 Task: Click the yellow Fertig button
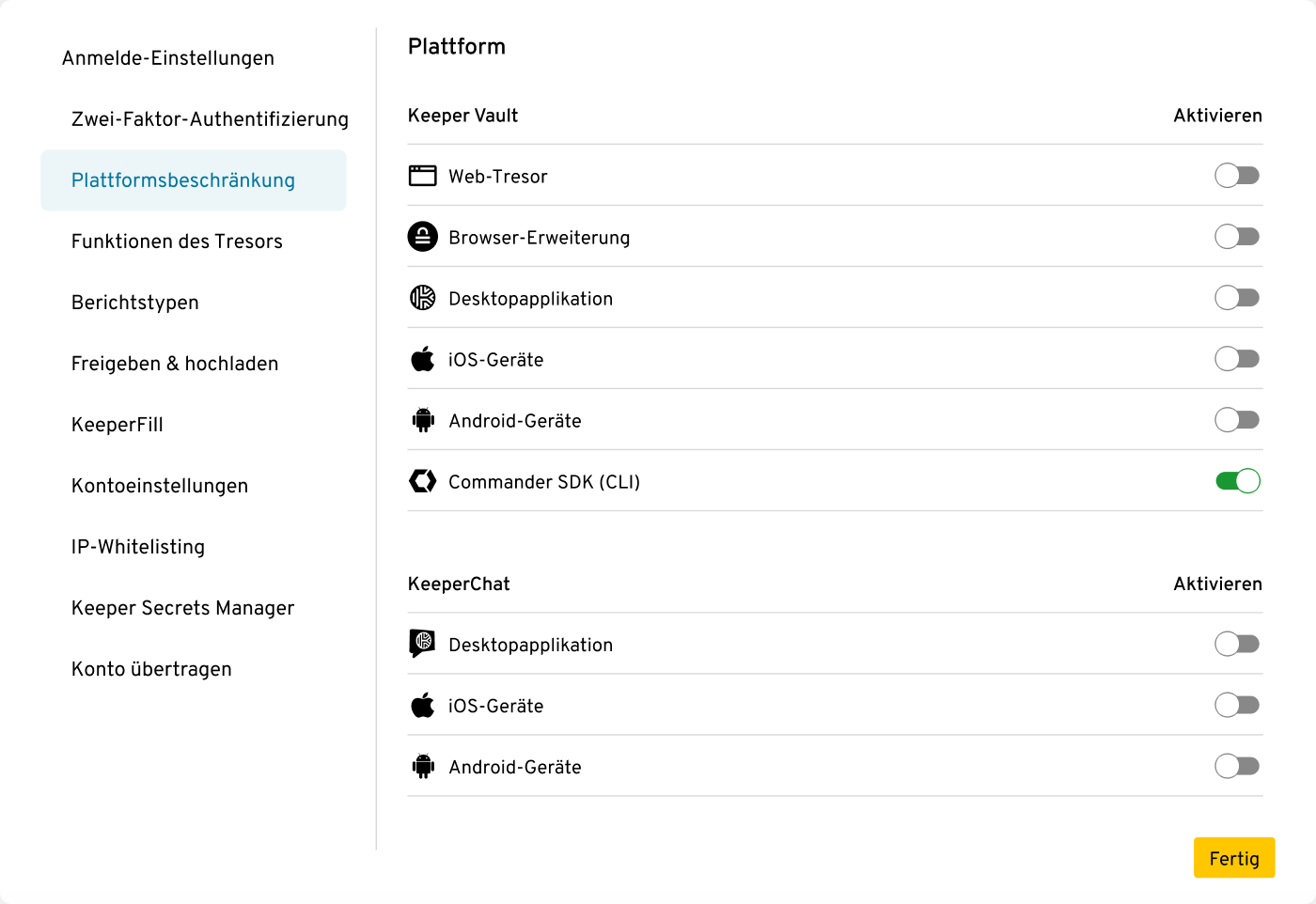pos(1234,858)
